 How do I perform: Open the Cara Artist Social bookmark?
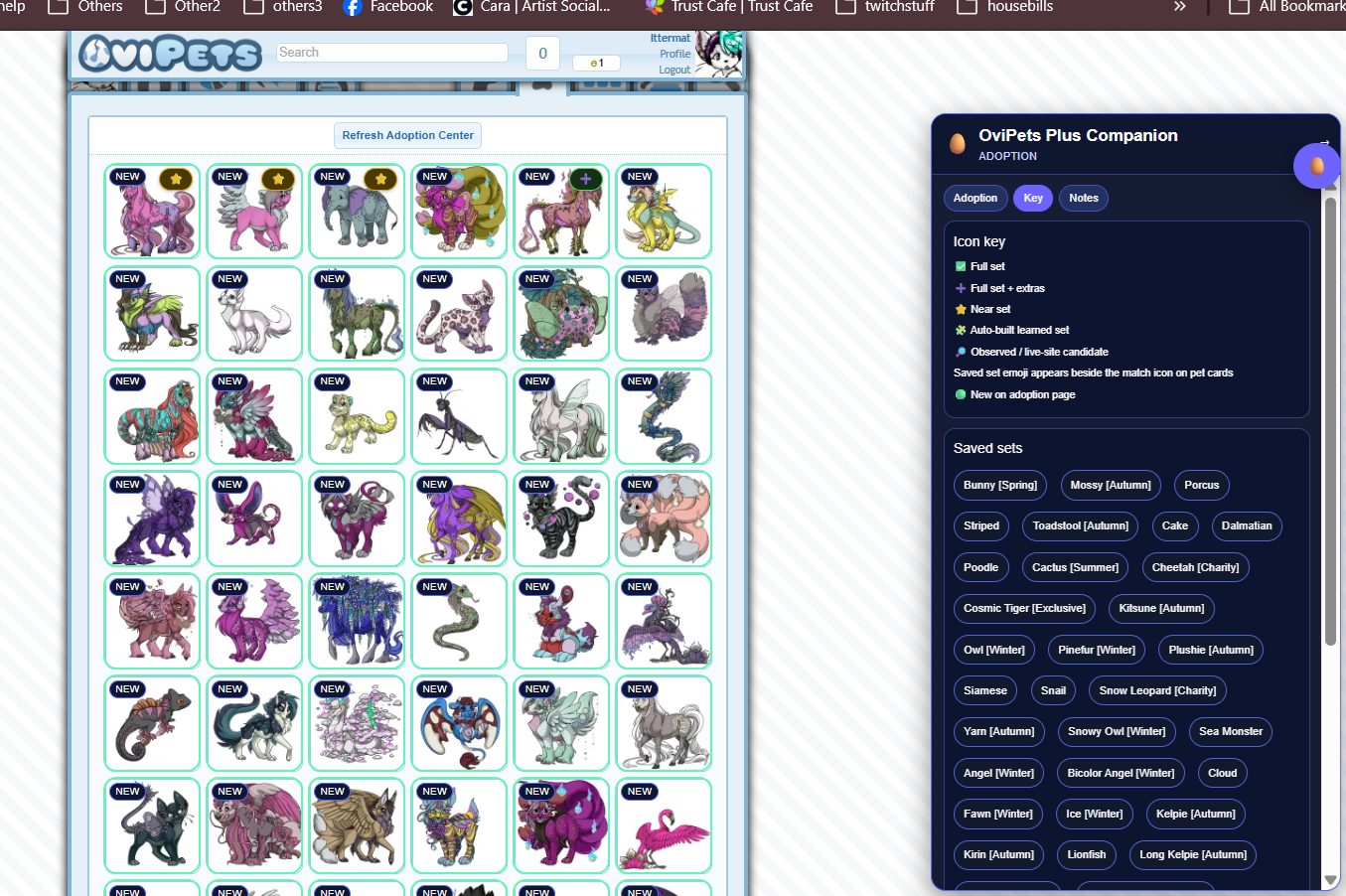tap(531, 7)
